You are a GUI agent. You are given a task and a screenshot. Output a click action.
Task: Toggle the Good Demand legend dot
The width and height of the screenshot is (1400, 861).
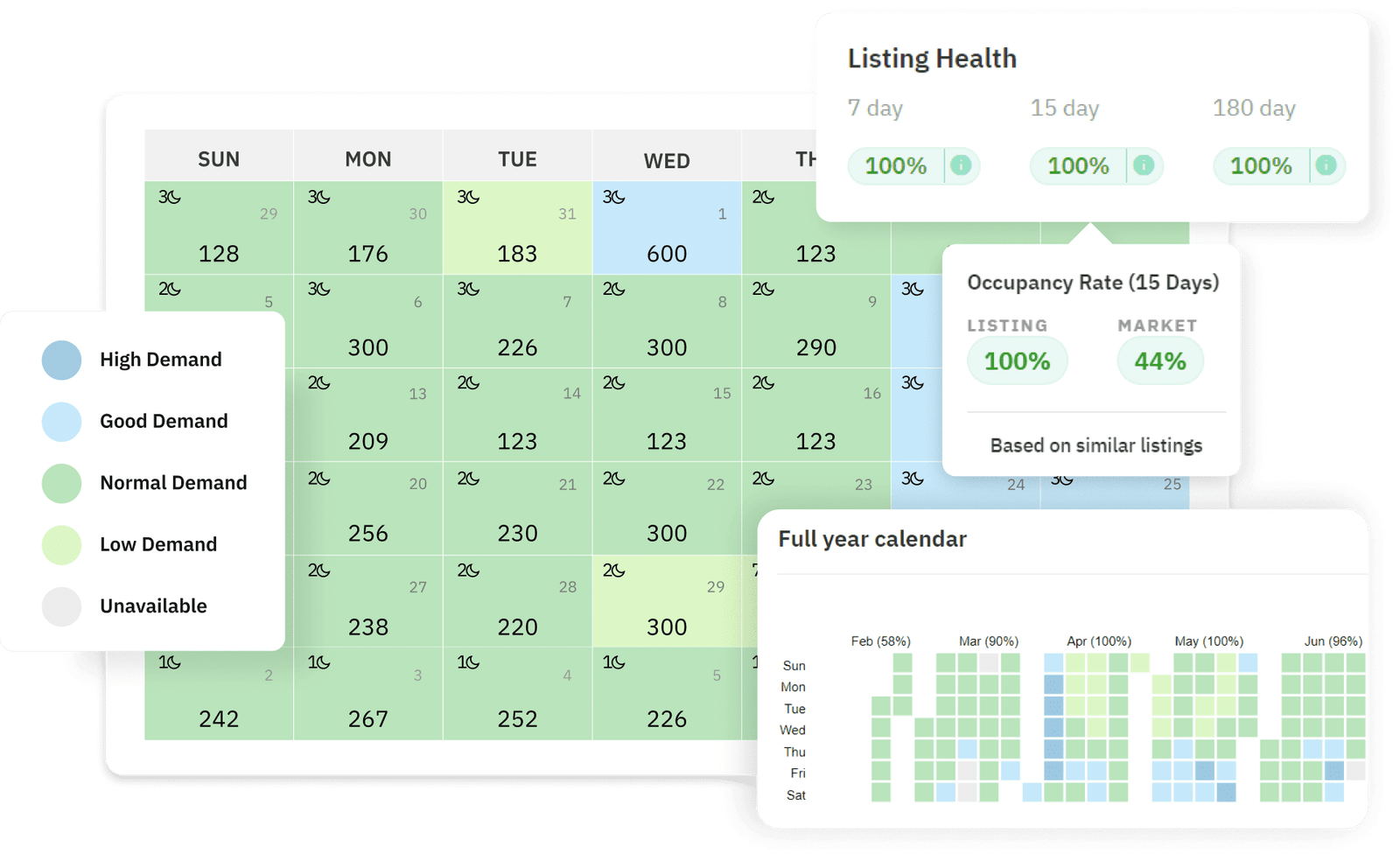[61, 421]
